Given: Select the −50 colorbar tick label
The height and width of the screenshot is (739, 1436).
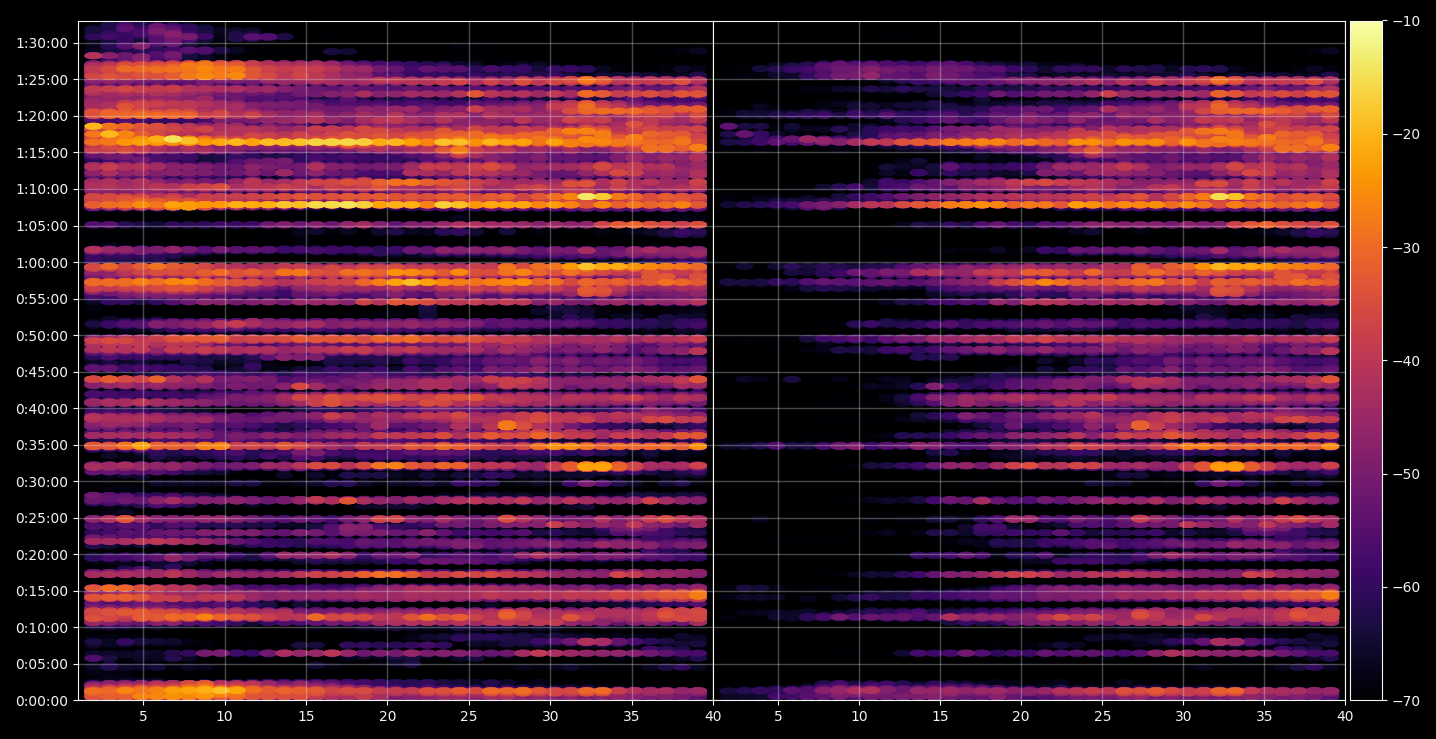Looking at the screenshot, I should click(1404, 474).
